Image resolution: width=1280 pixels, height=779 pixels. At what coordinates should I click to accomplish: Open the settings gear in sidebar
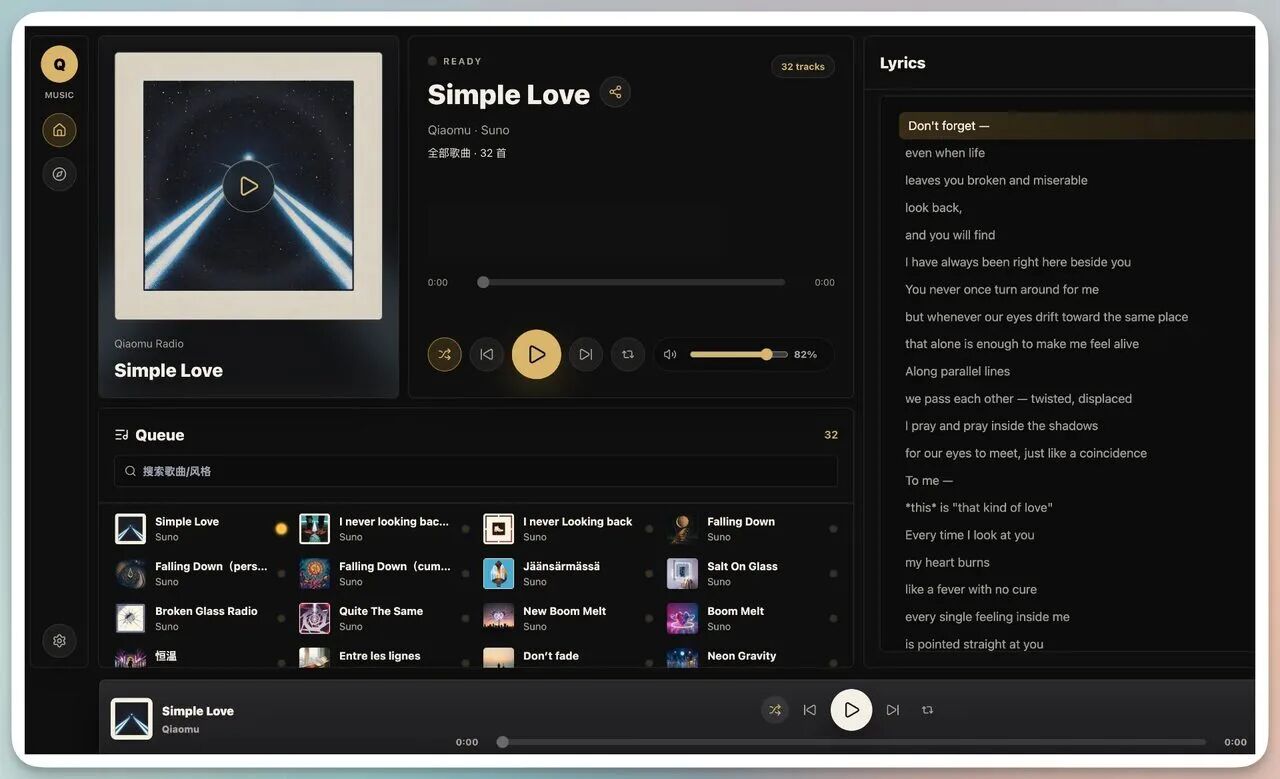[59, 640]
